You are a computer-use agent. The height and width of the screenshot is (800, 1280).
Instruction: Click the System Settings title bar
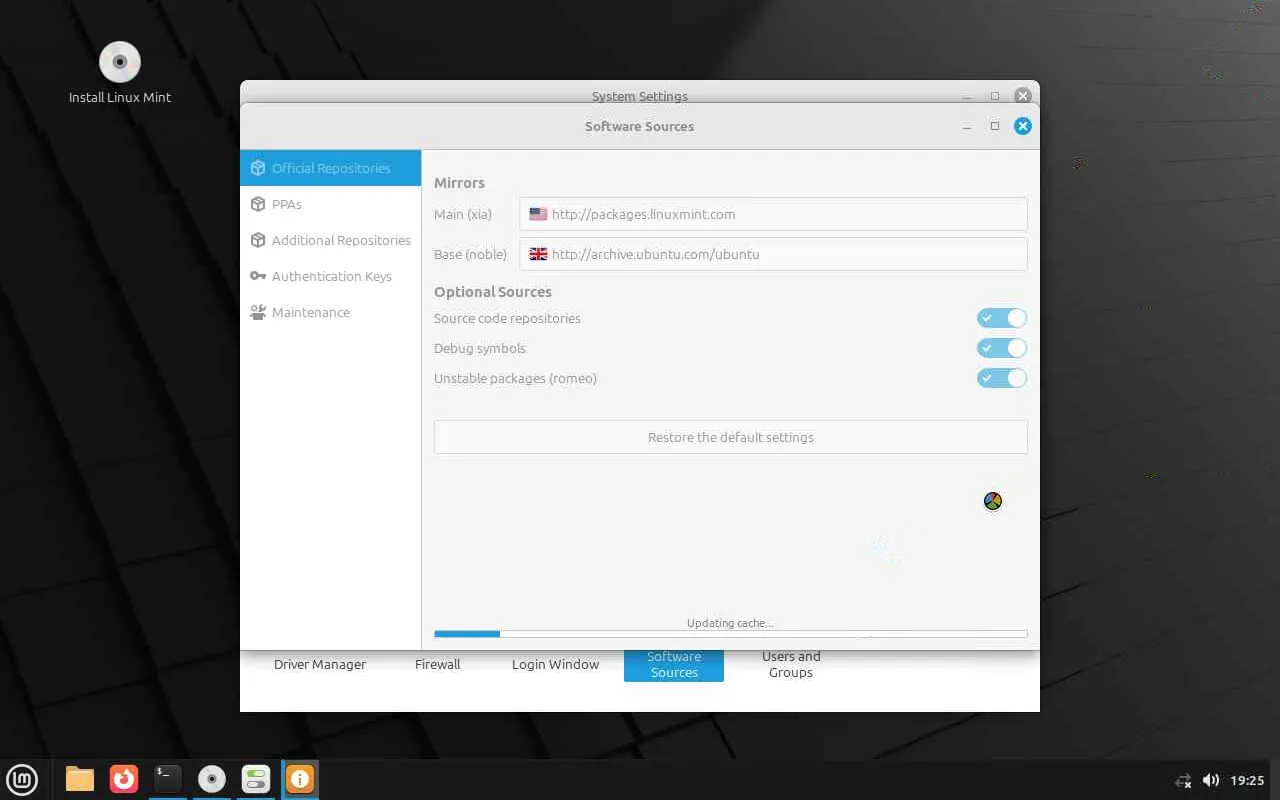click(x=640, y=92)
